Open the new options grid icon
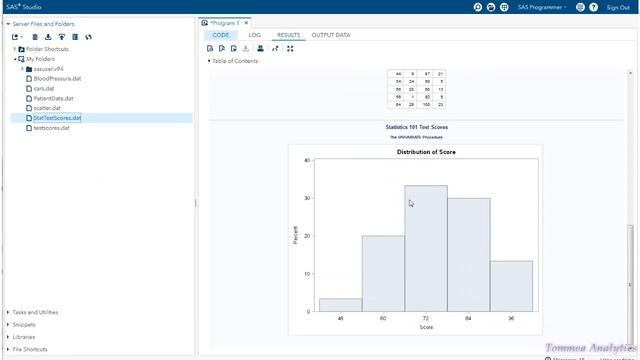This screenshot has height=360, width=640. [504, 7]
